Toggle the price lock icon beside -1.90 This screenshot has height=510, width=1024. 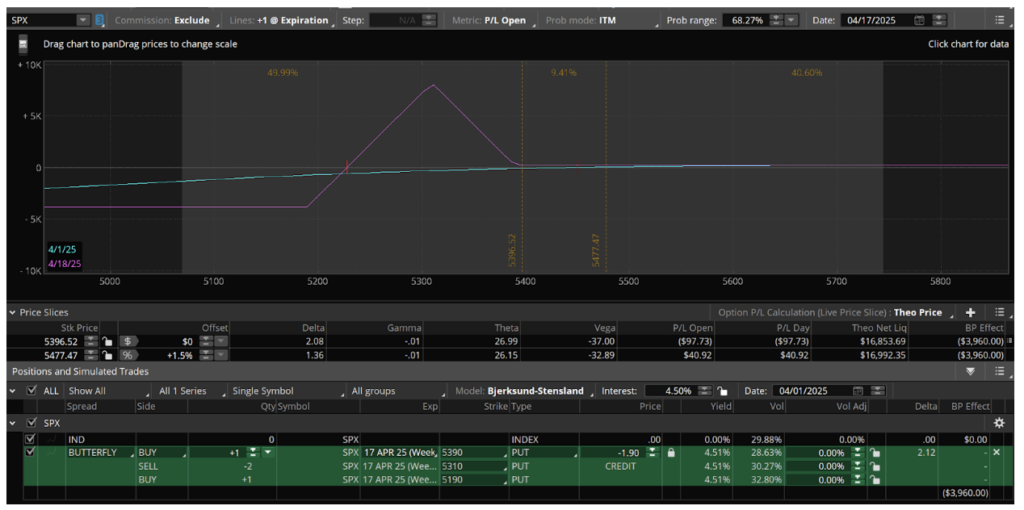coord(671,452)
